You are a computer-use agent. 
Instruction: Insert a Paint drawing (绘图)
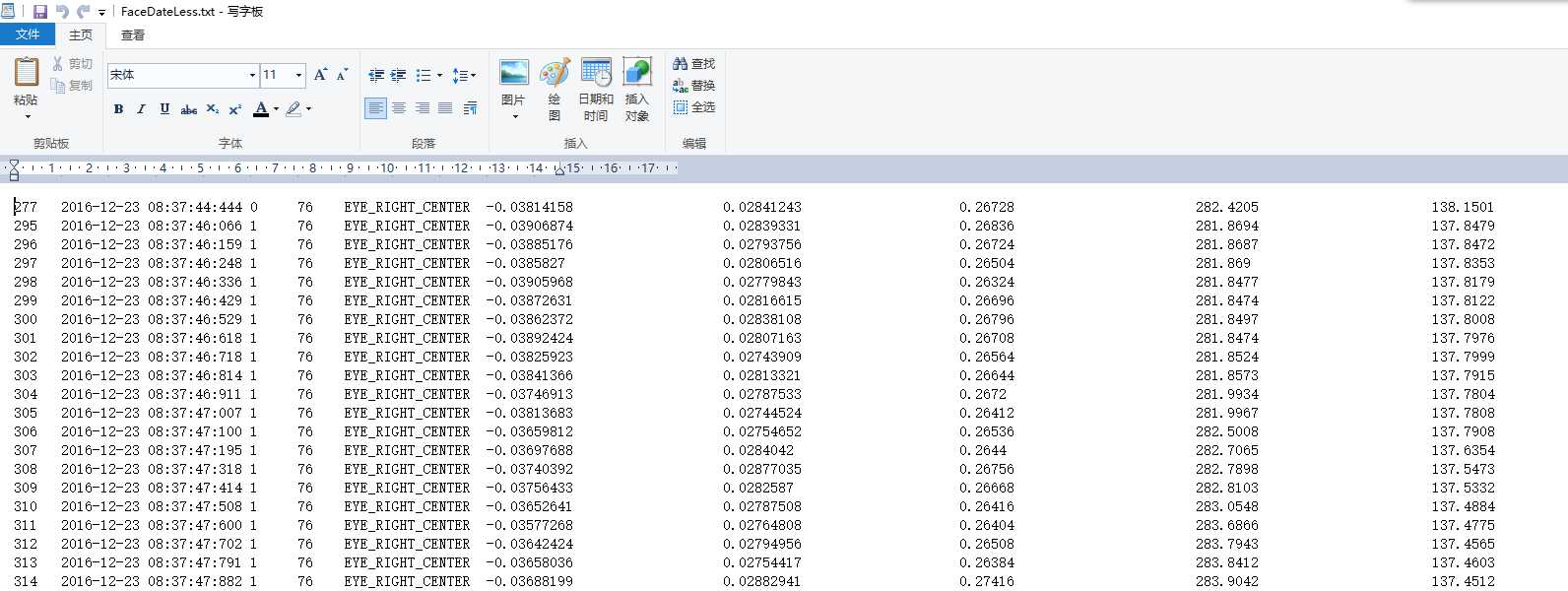[x=555, y=90]
